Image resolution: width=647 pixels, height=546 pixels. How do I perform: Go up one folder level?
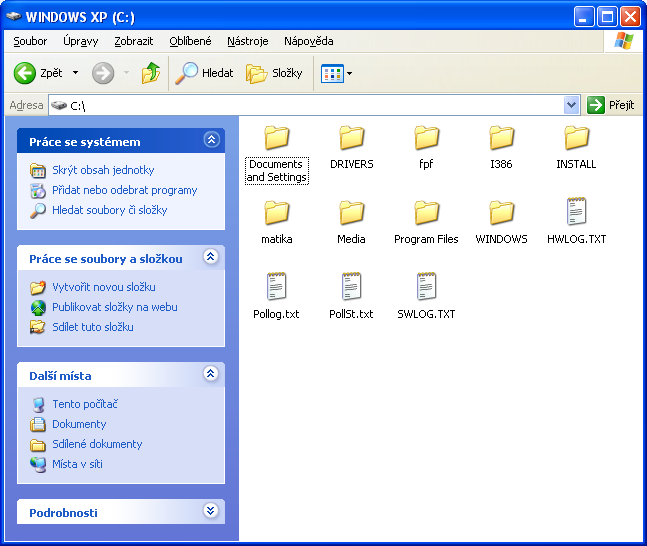click(151, 73)
